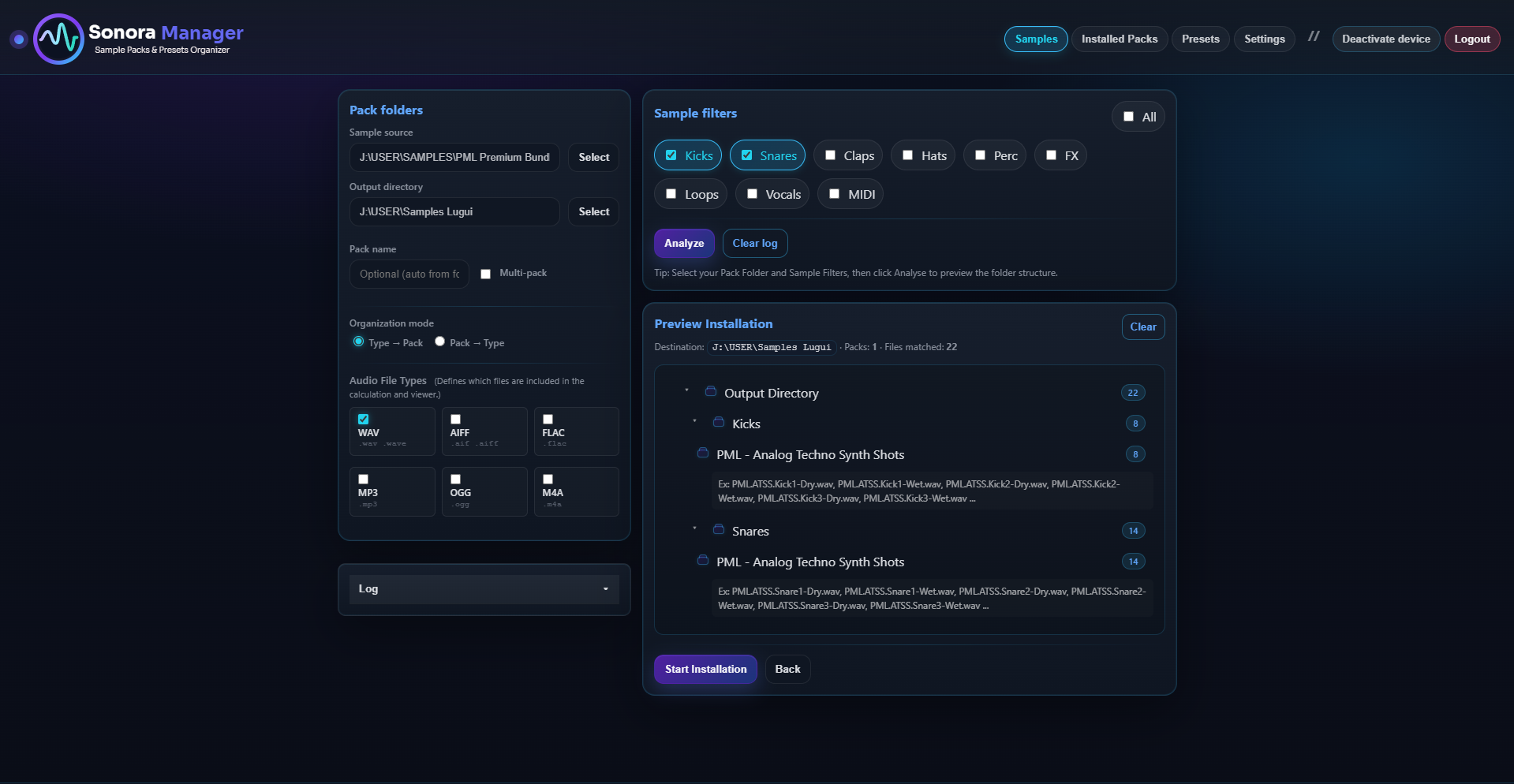Open the Samples tab
The image size is (1514, 784).
(1036, 39)
